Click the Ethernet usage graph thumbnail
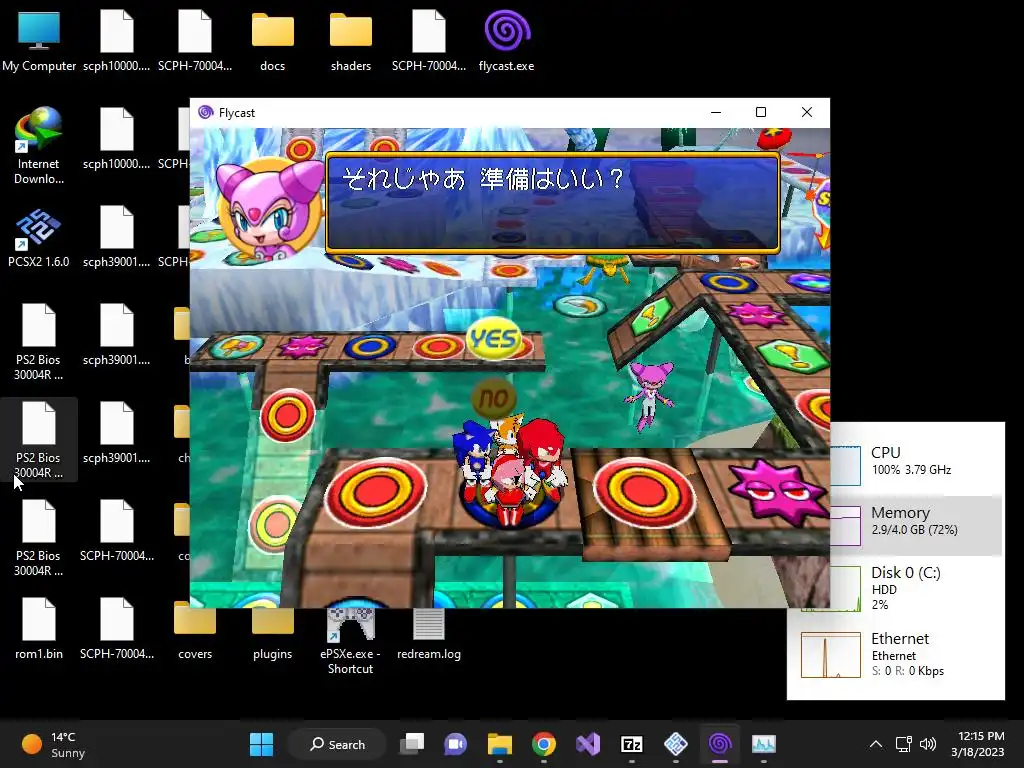 tap(831, 654)
